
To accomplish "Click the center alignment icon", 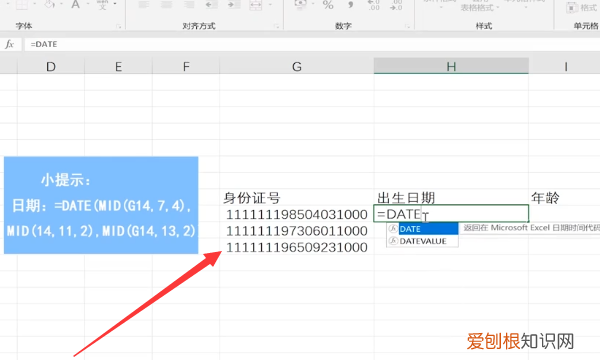I will (166, 5).
